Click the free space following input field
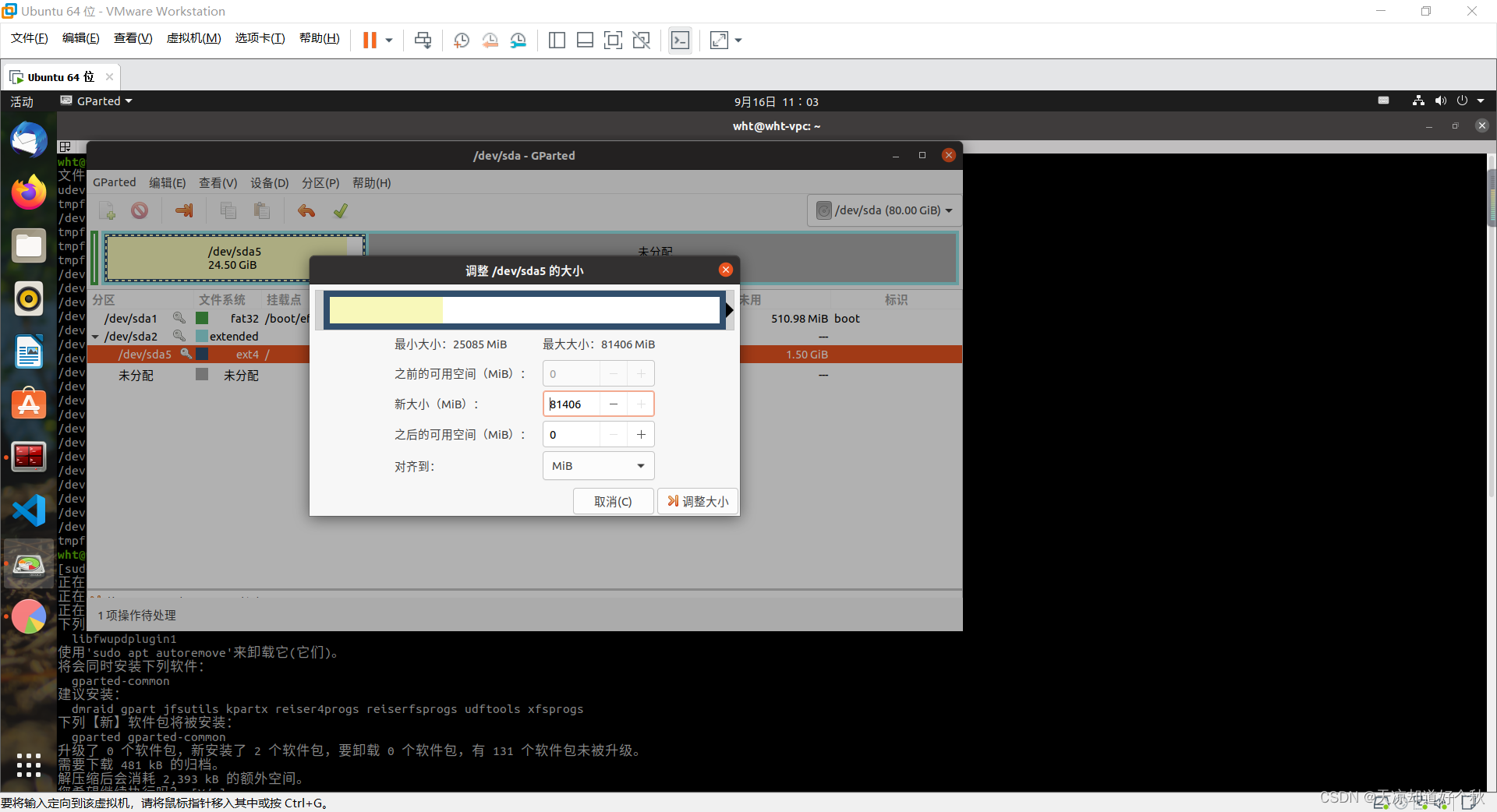The image size is (1497, 812). tap(572, 434)
